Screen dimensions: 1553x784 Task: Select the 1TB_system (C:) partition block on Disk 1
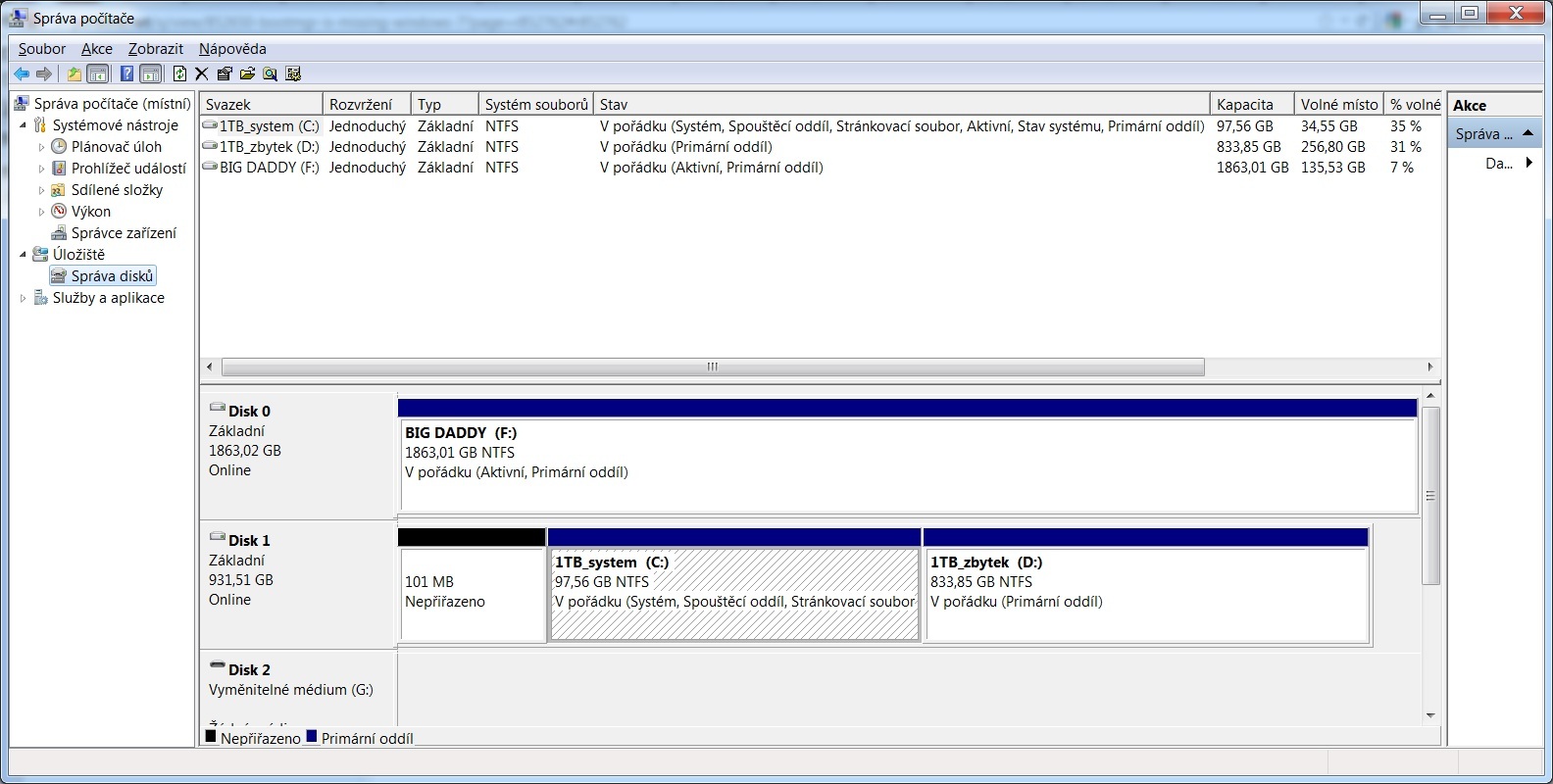pyautogui.click(x=734, y=586)
